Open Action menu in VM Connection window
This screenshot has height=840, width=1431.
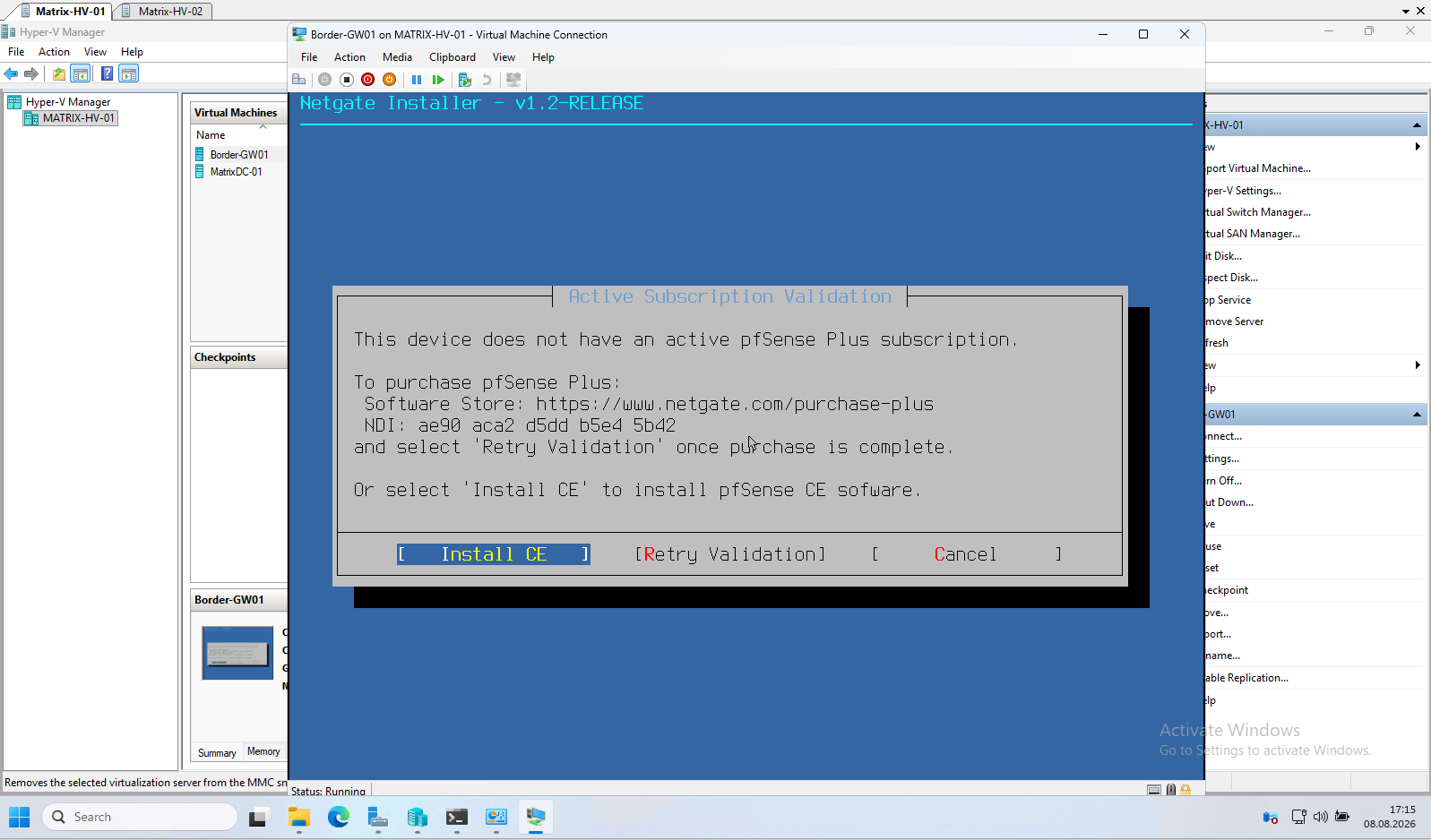[x=349, y=57]
